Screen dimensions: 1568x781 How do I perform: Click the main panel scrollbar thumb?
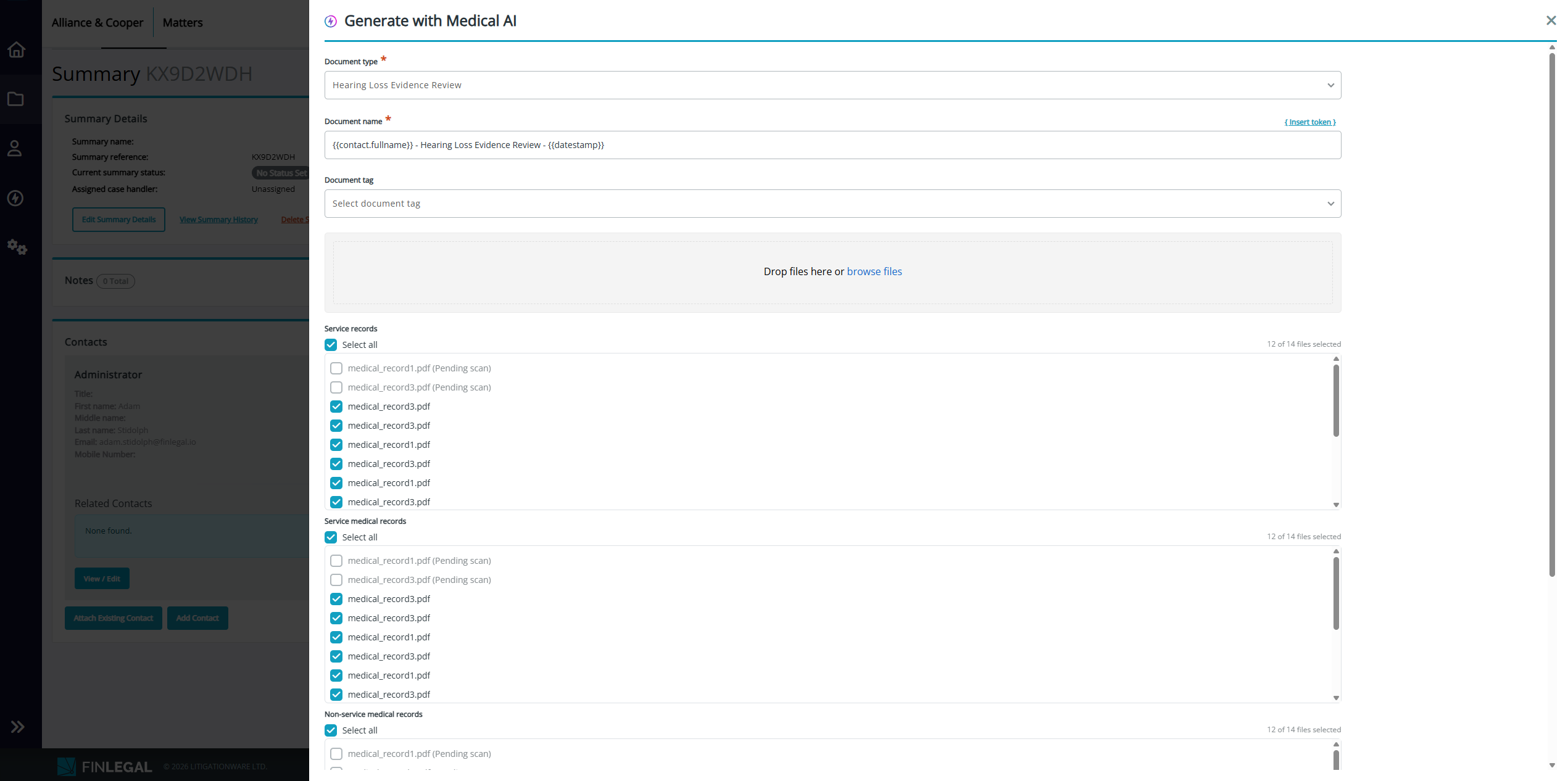tap(1552, 315)
